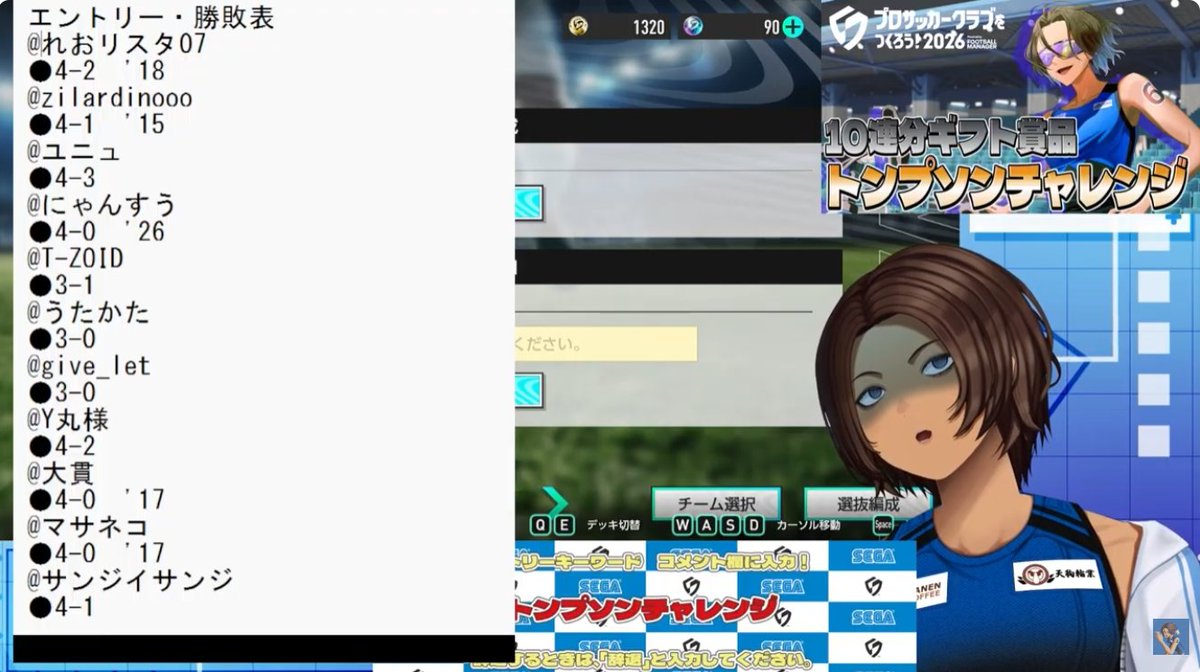Click the トンプソンチャレンジ title at top right
The width and height of the screenshot is (1200, 672).
tap(1005, 185)
